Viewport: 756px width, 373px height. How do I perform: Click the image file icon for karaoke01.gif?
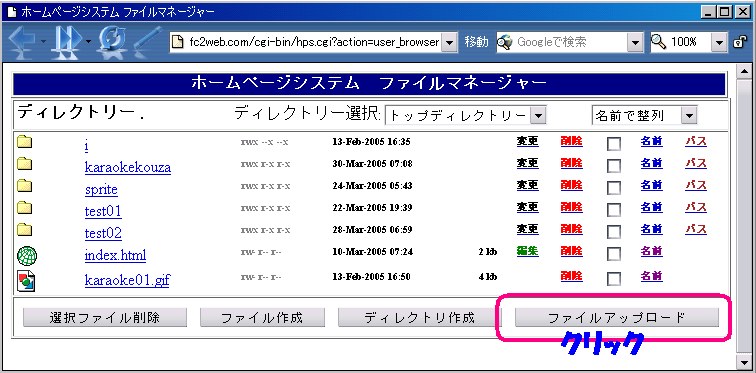coord(26,281)
